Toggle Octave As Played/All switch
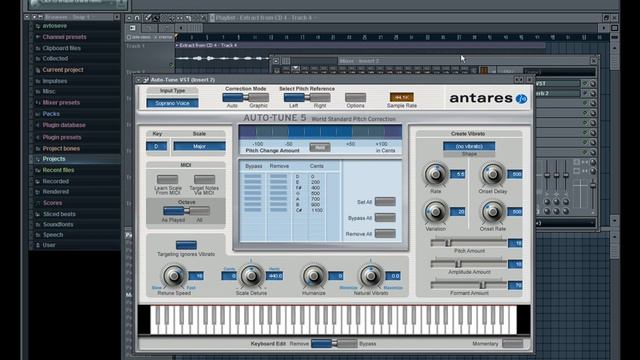640x360 pixels. point(187,211)
